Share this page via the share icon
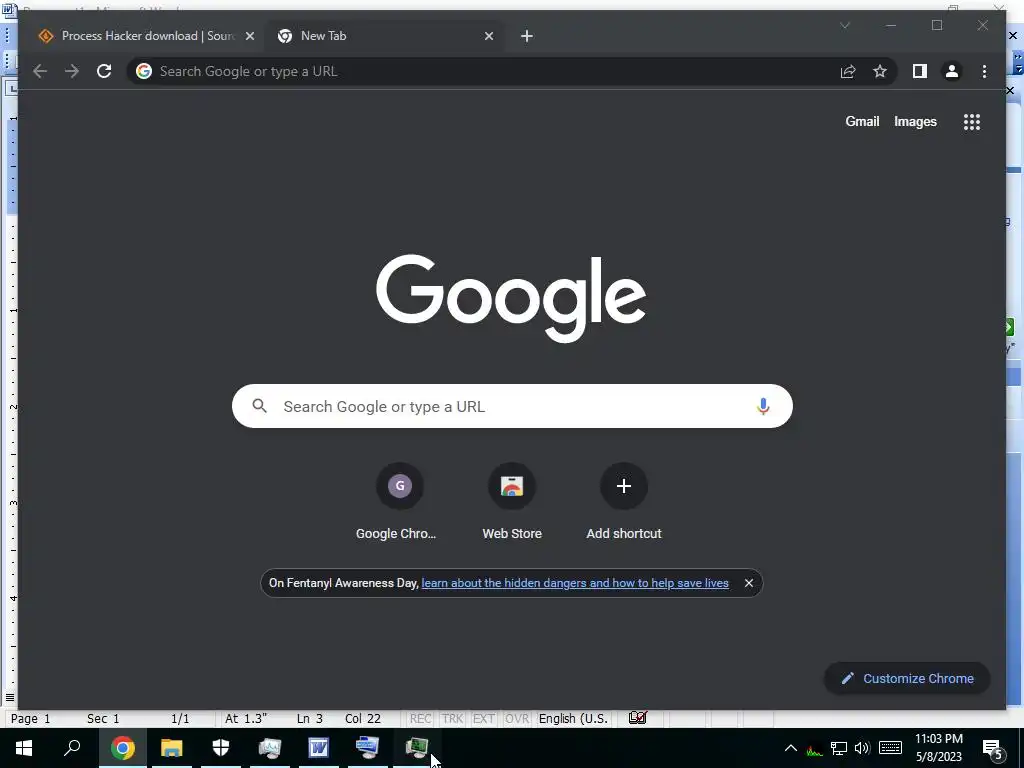The height and width of the screenshot is (768, 1024). click(x=848, y=71)
